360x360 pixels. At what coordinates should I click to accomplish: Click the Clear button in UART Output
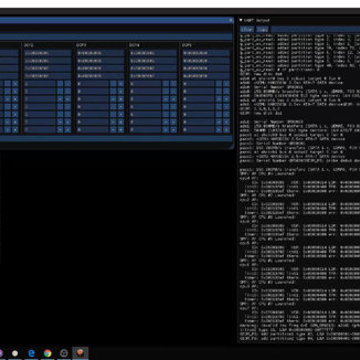click(247, 29)
